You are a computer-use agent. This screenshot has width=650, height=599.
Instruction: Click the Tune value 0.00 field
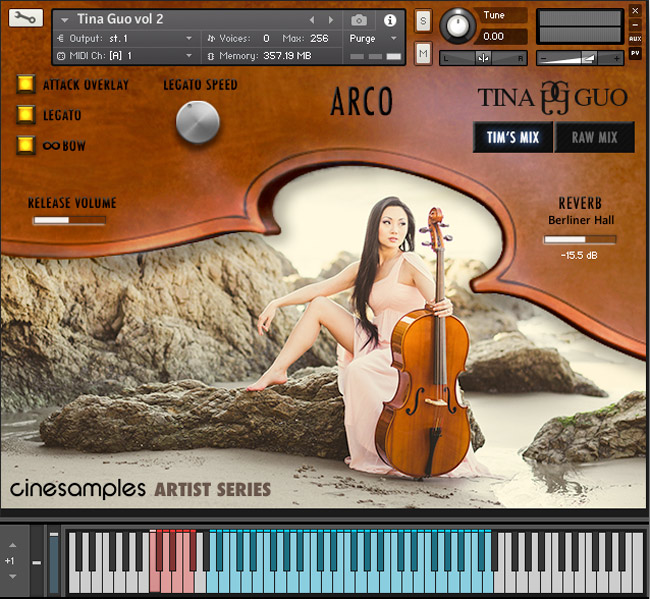[502, 36]
